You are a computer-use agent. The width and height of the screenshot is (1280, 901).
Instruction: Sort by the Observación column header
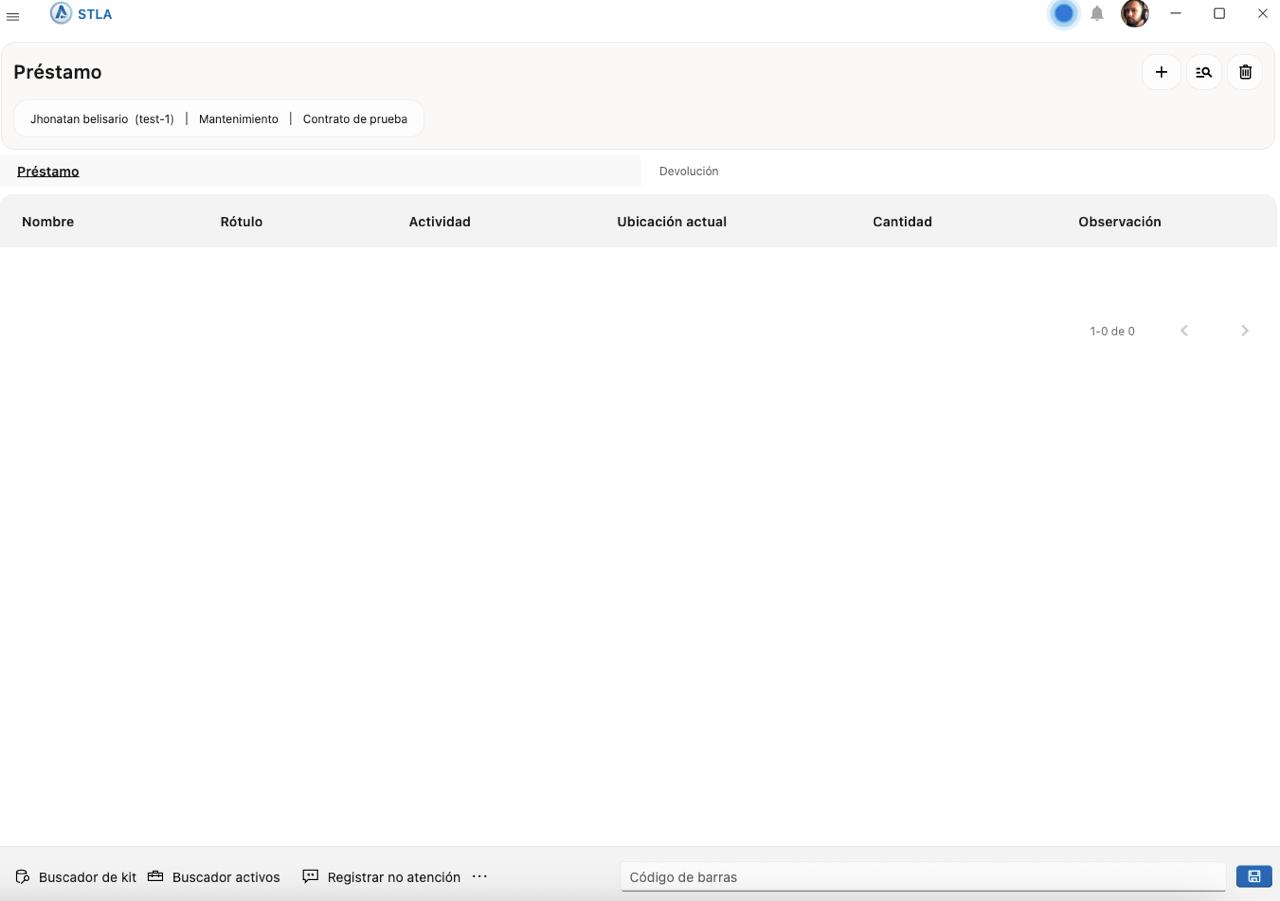tap(1119, 222)
